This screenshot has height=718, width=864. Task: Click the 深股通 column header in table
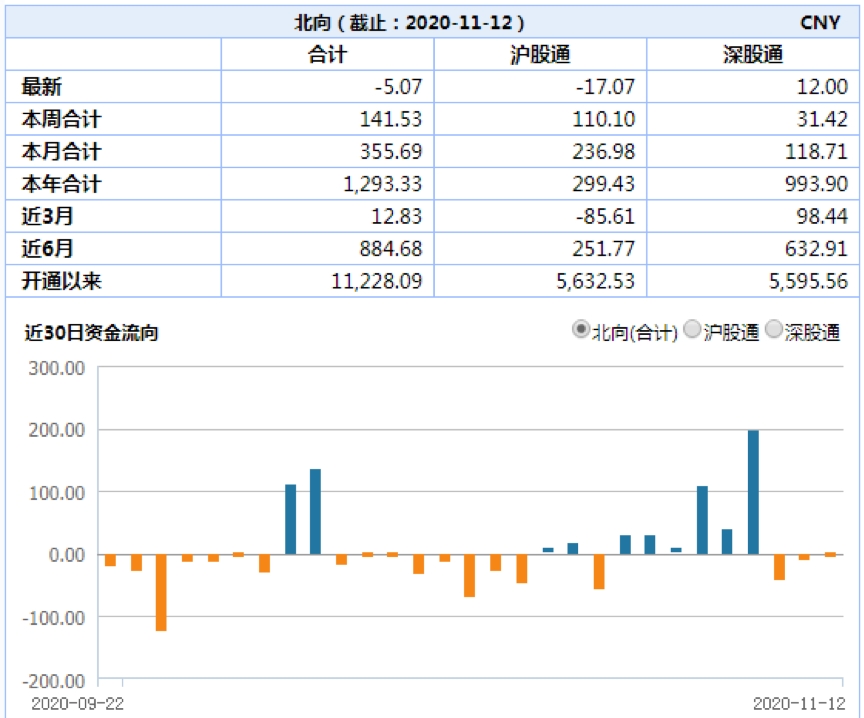(752, 55)
